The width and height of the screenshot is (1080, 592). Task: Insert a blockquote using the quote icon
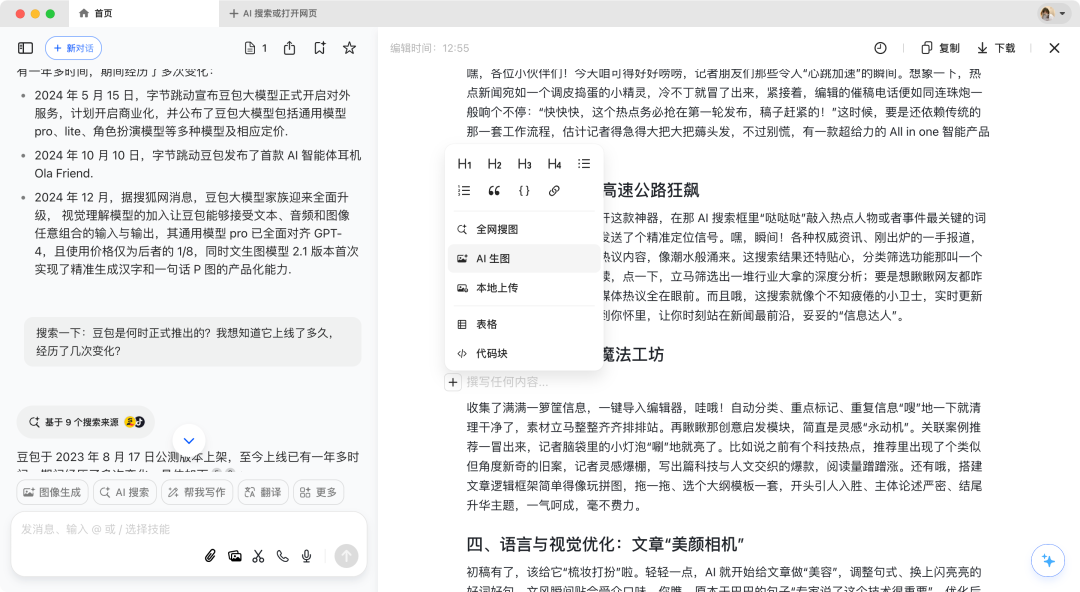point(493,190)
